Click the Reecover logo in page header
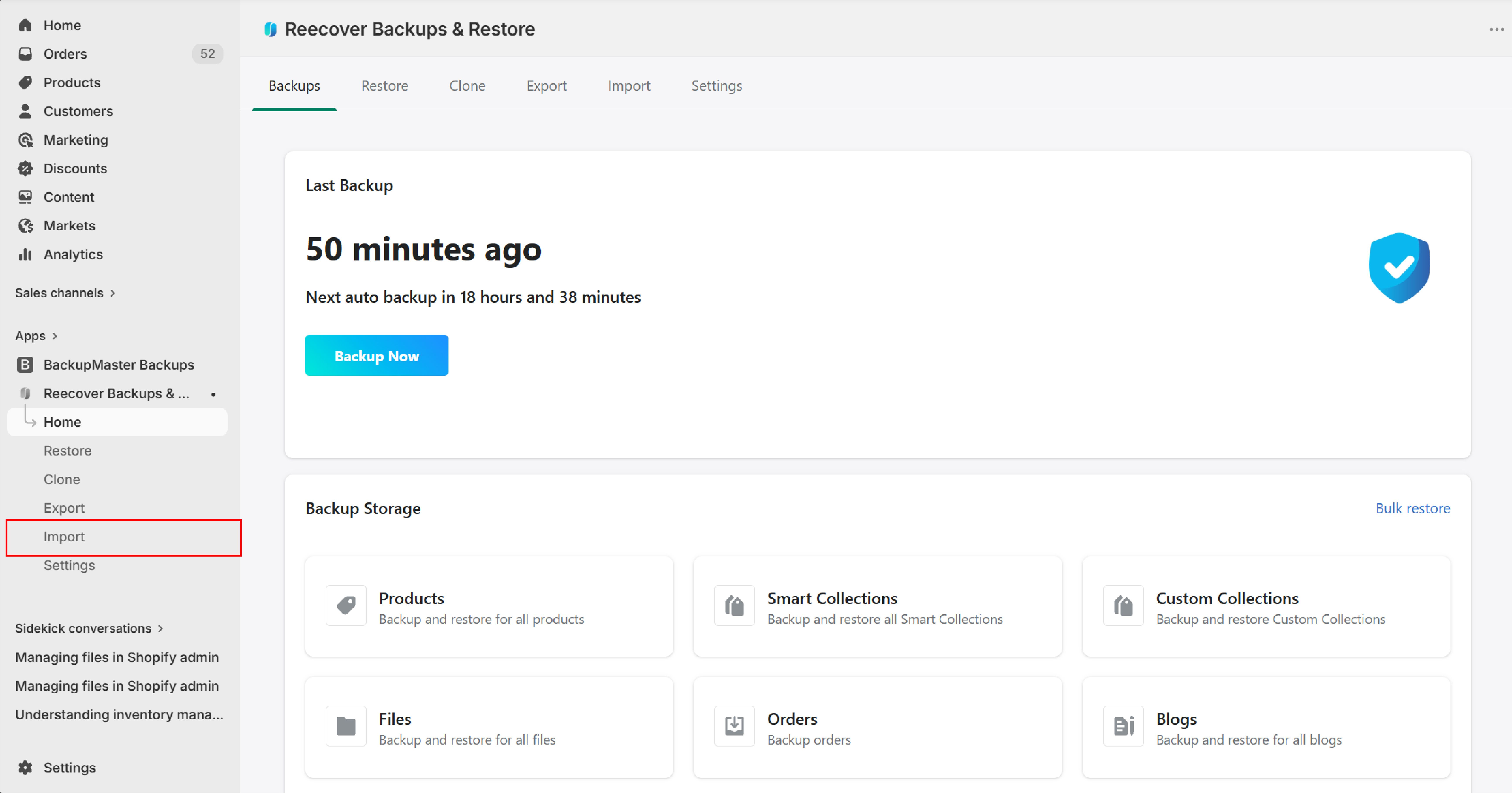Screen dimensions: 1512x793 (270, 29)
